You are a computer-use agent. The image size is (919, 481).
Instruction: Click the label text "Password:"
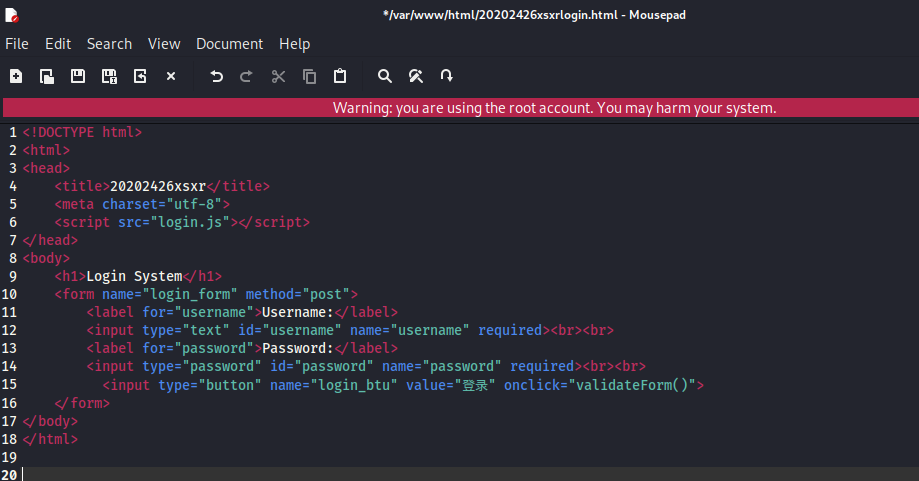[x=298, y=349]
